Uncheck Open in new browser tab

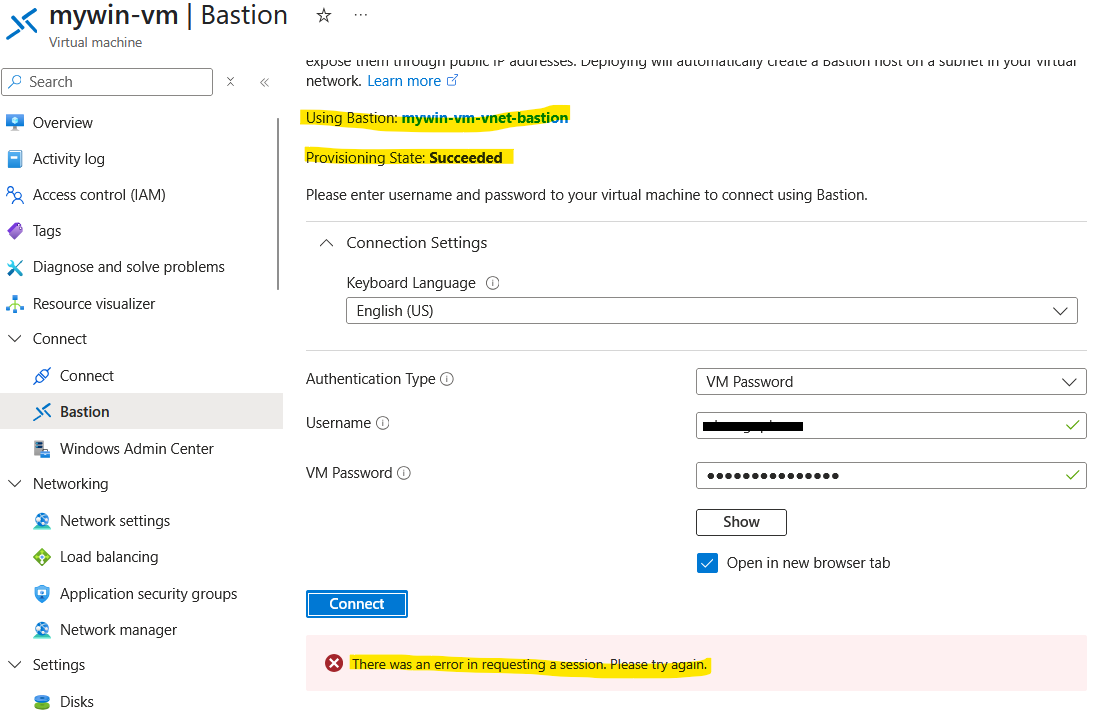(x=707, y=563)
